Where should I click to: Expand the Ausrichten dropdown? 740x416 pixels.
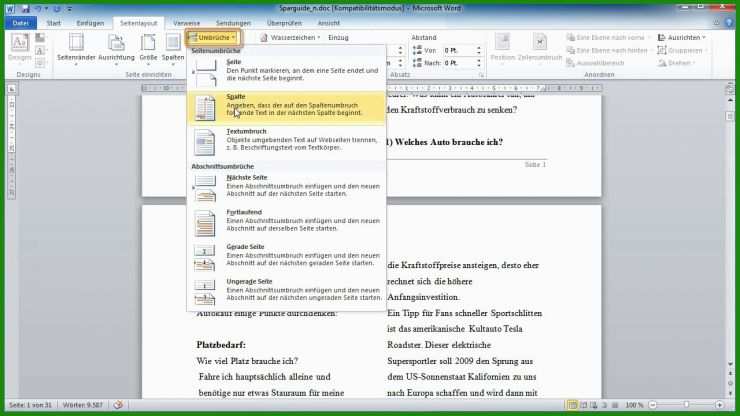[683, 37]
